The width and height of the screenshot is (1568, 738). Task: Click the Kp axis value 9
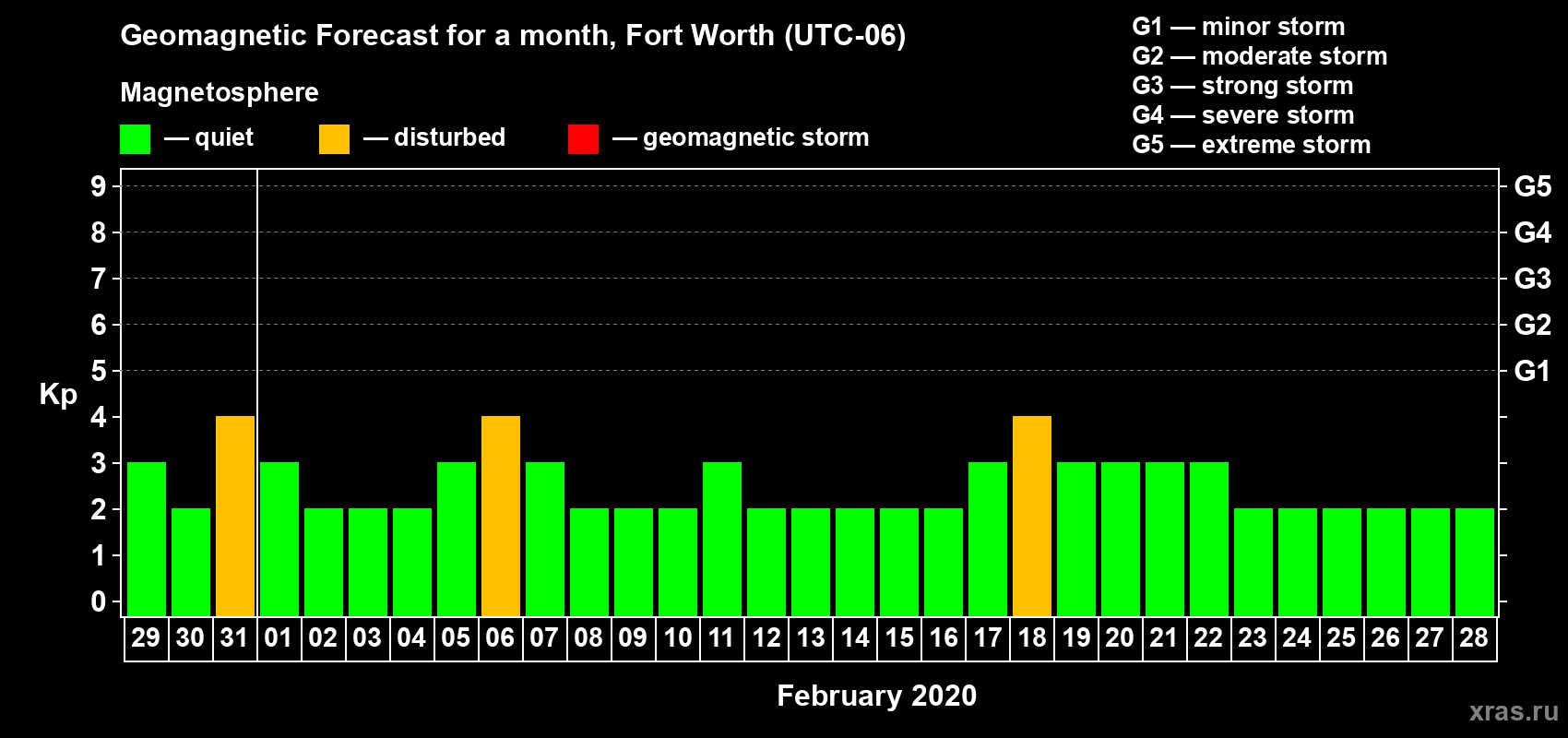(99, 186)
